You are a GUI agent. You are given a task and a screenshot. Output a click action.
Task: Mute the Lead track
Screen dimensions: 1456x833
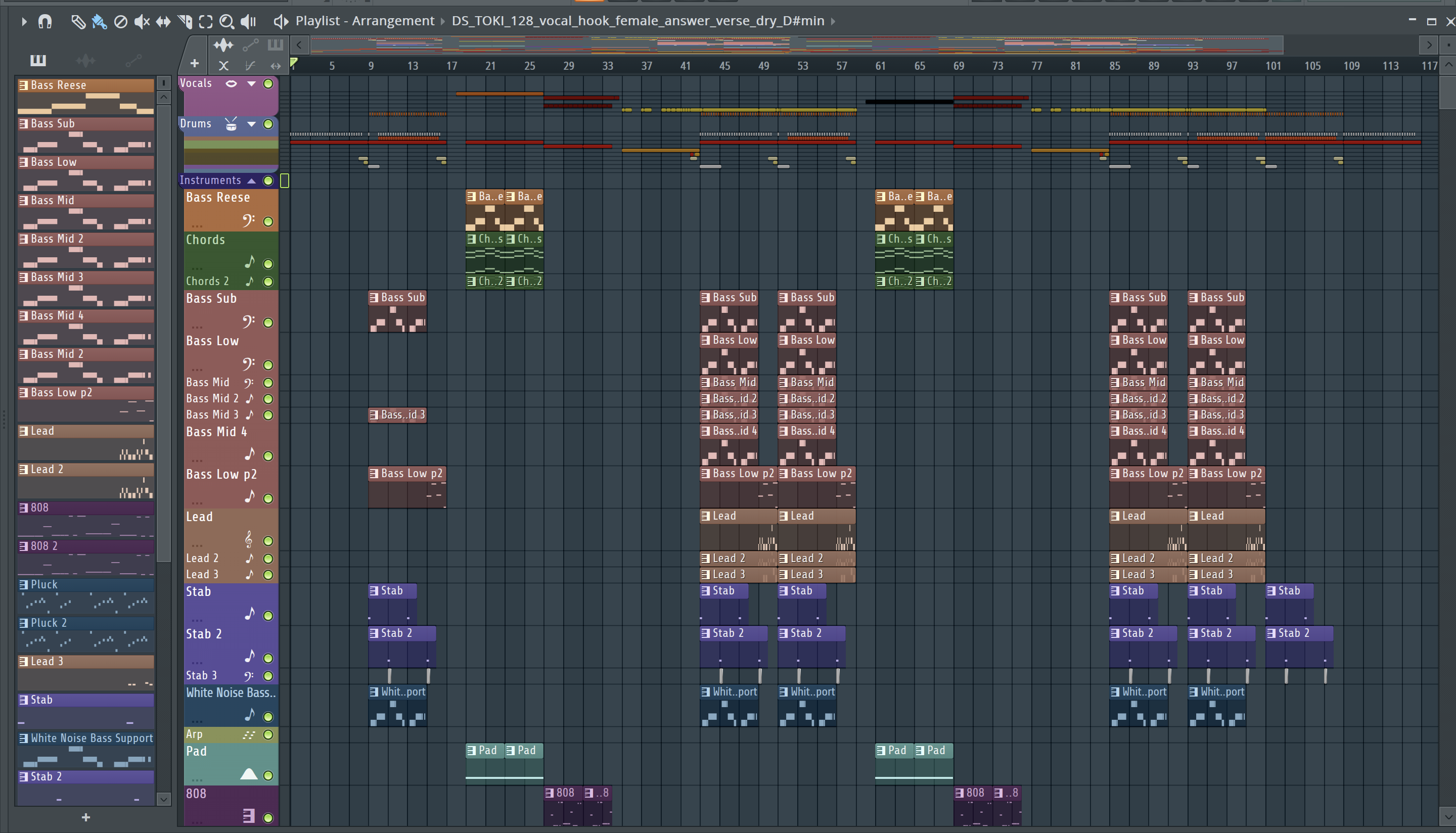268,541
